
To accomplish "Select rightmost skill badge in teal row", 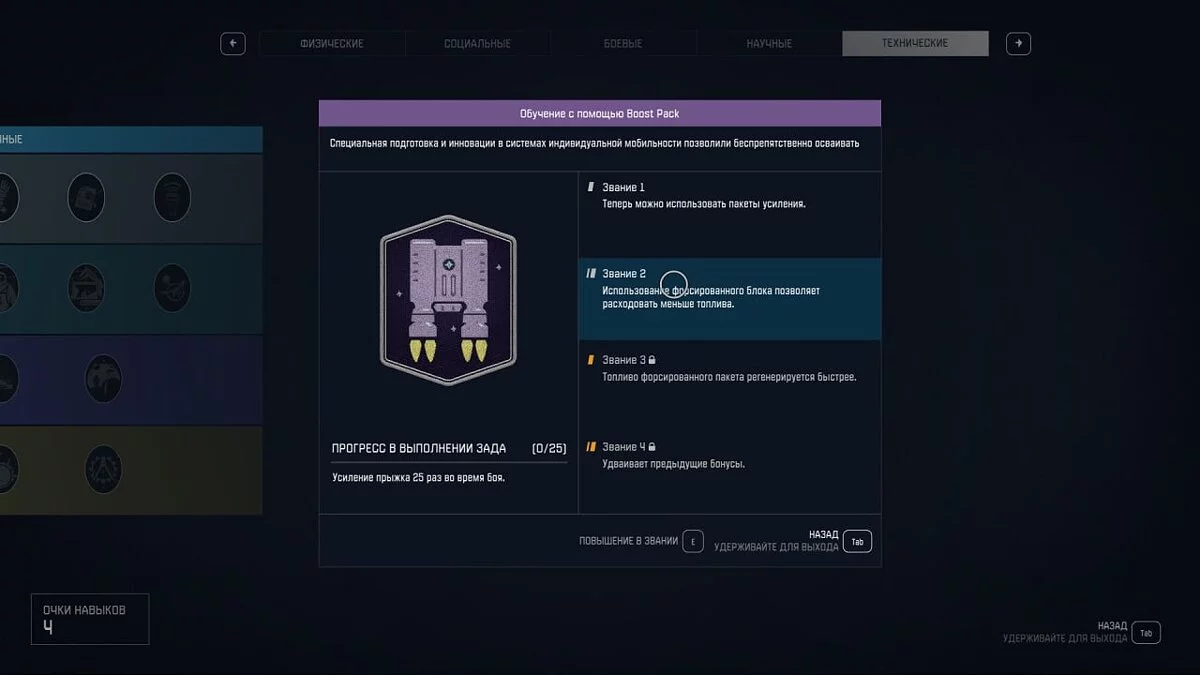I will click(172, 288).
